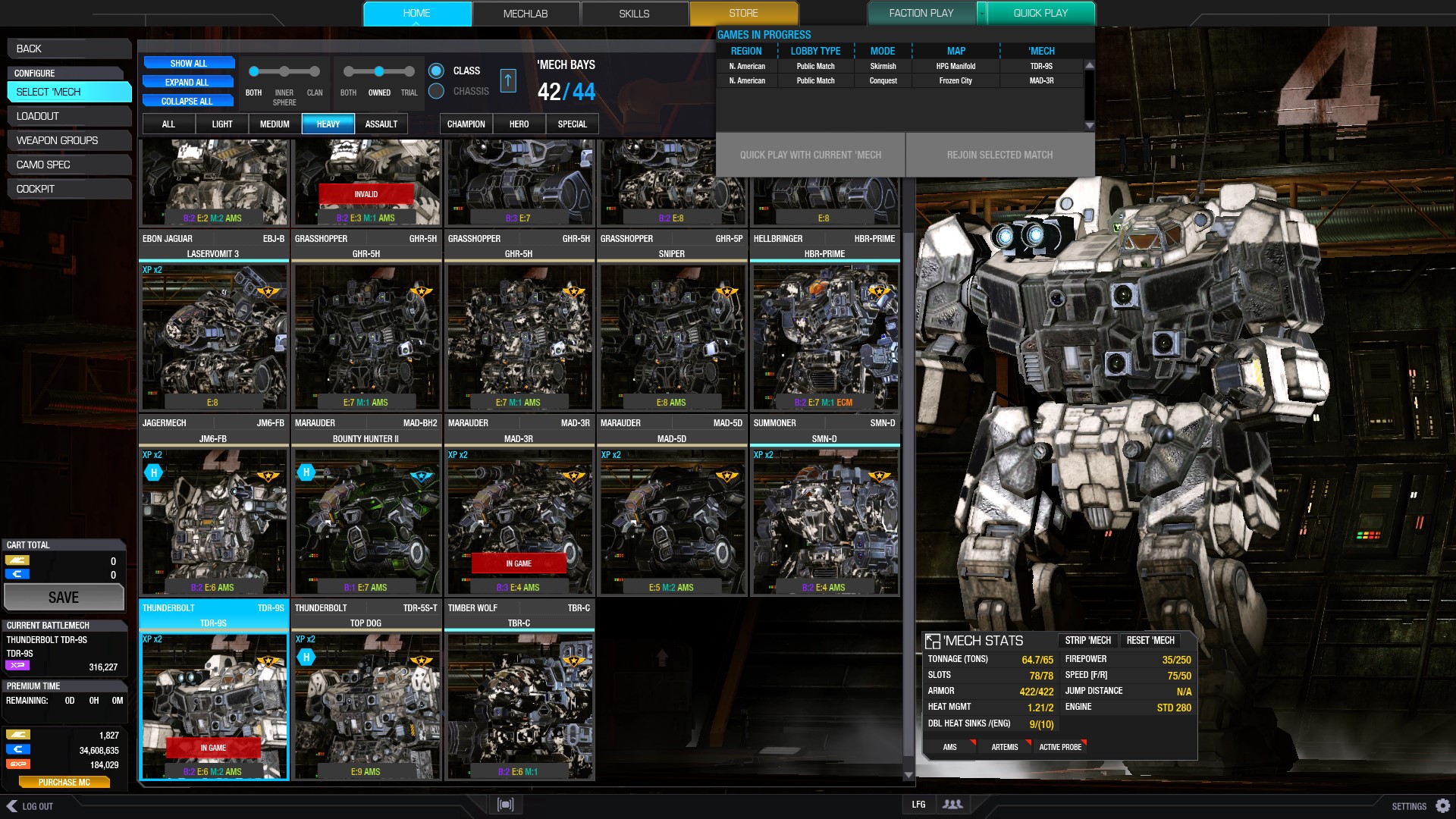Click the settings gear icon
The image size is (1456, 819).
click(1443, 806)
